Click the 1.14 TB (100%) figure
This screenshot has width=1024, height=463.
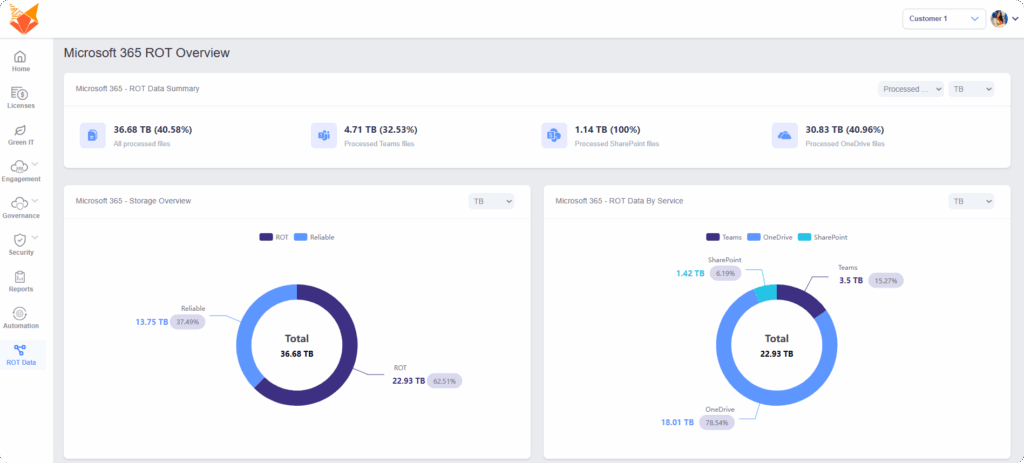coord(607,129)
